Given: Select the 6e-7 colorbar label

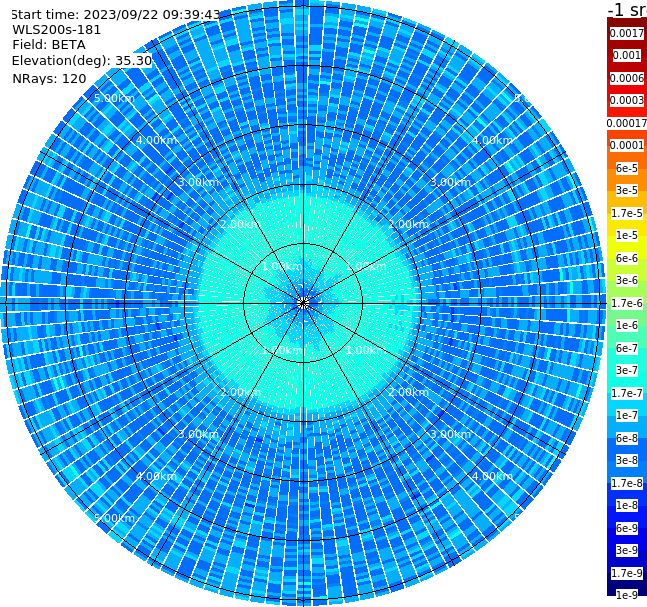Looking at the screenshot, I should [627, 348].
